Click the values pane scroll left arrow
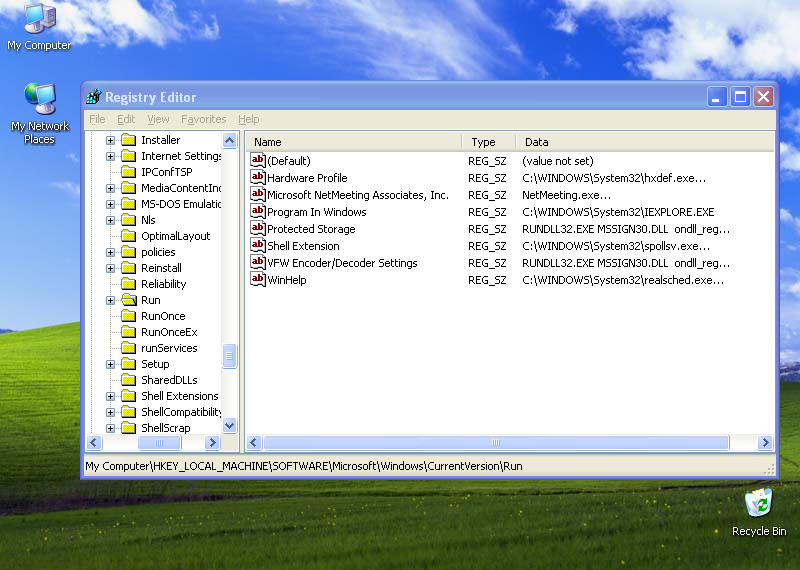 click(255, 442)
